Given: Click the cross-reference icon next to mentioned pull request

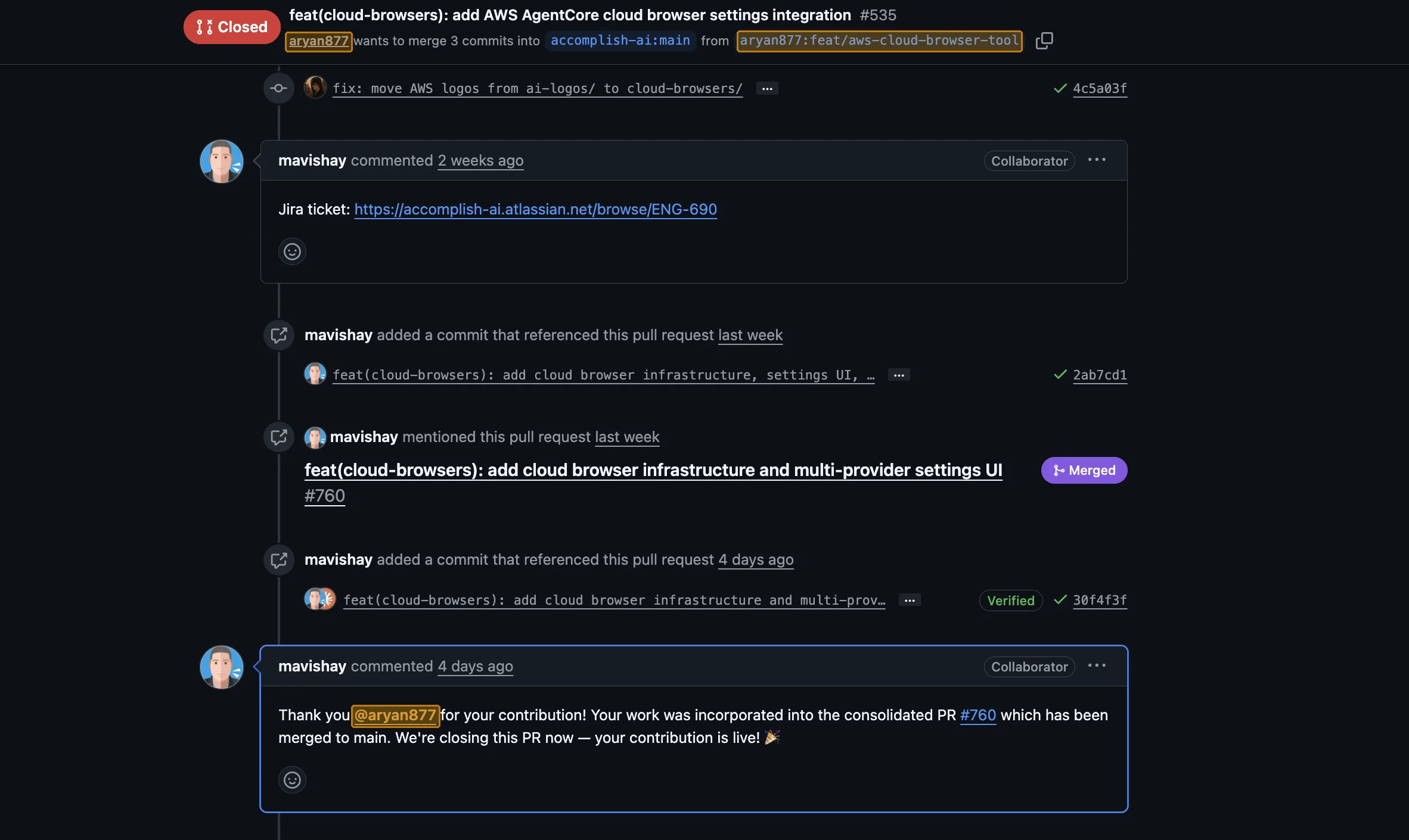Looking at the screenshot, I should point(279,437).
